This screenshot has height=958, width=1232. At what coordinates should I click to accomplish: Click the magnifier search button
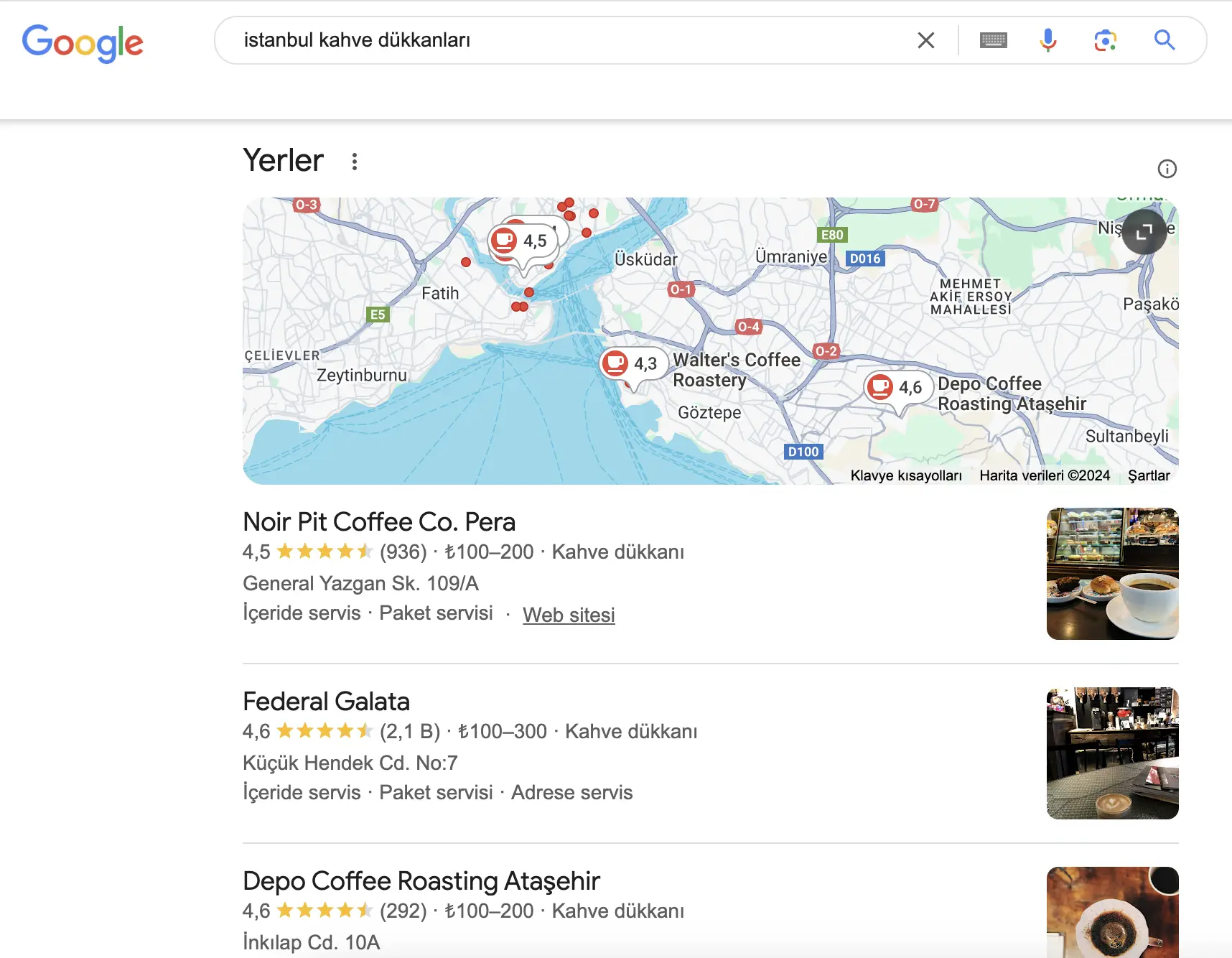click(1165, 40)
